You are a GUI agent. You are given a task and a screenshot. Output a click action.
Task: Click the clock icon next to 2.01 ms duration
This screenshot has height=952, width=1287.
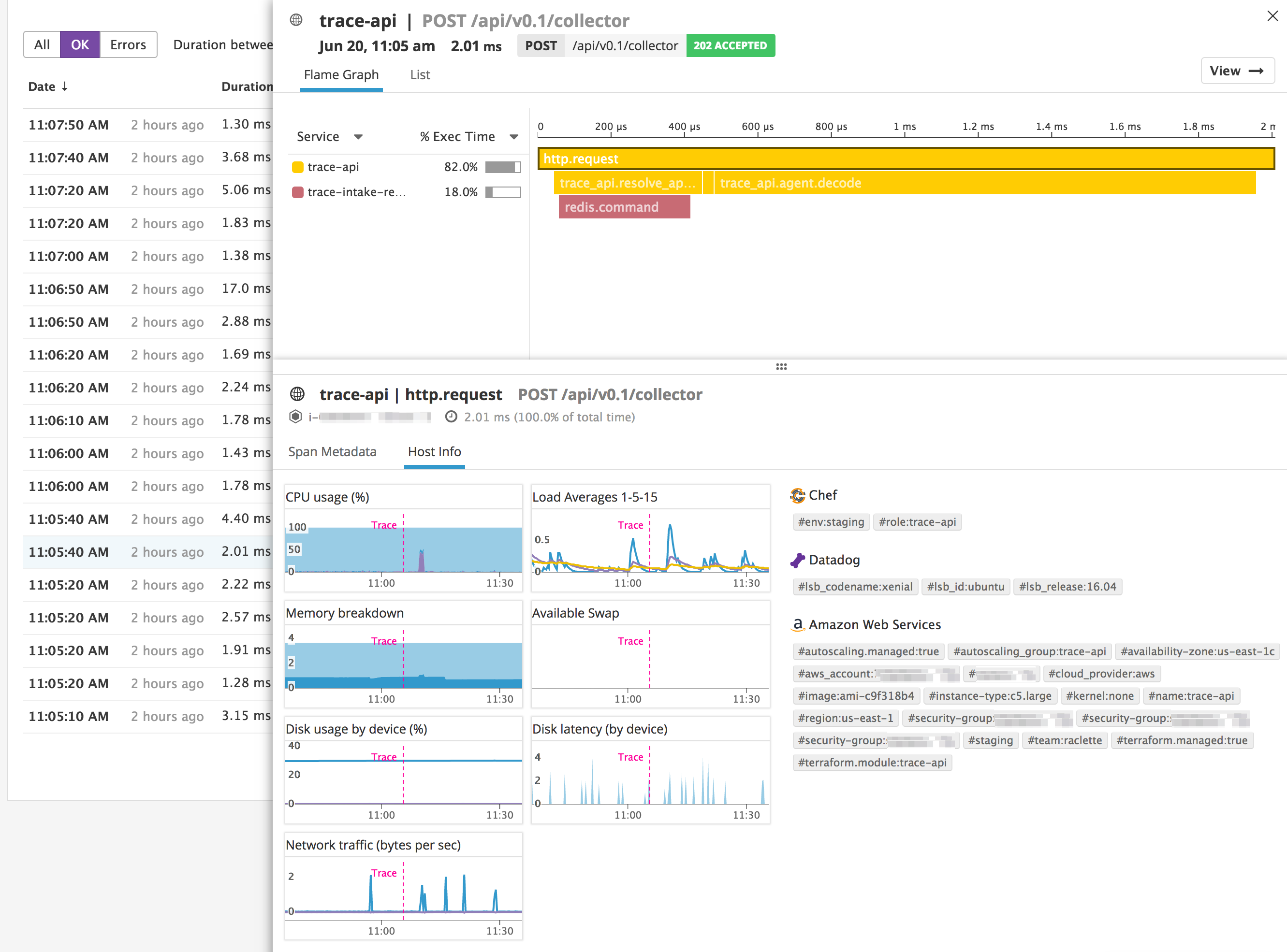pyautogui.click(x=451, y=417)
